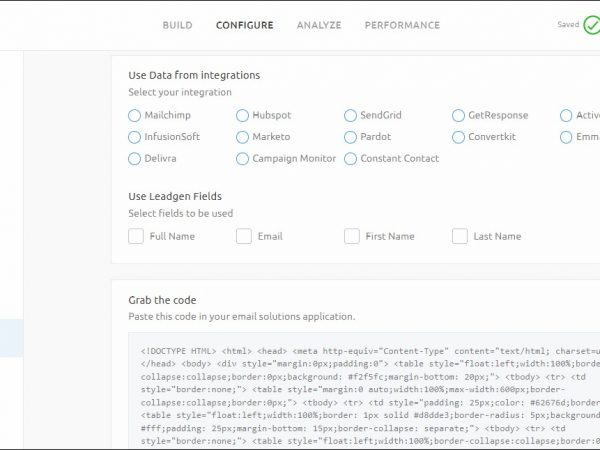Screen dimensions: 600x450
Task: Select the InfusionSoft radio button
Action: pyautogui.click(x=135, y=137)
